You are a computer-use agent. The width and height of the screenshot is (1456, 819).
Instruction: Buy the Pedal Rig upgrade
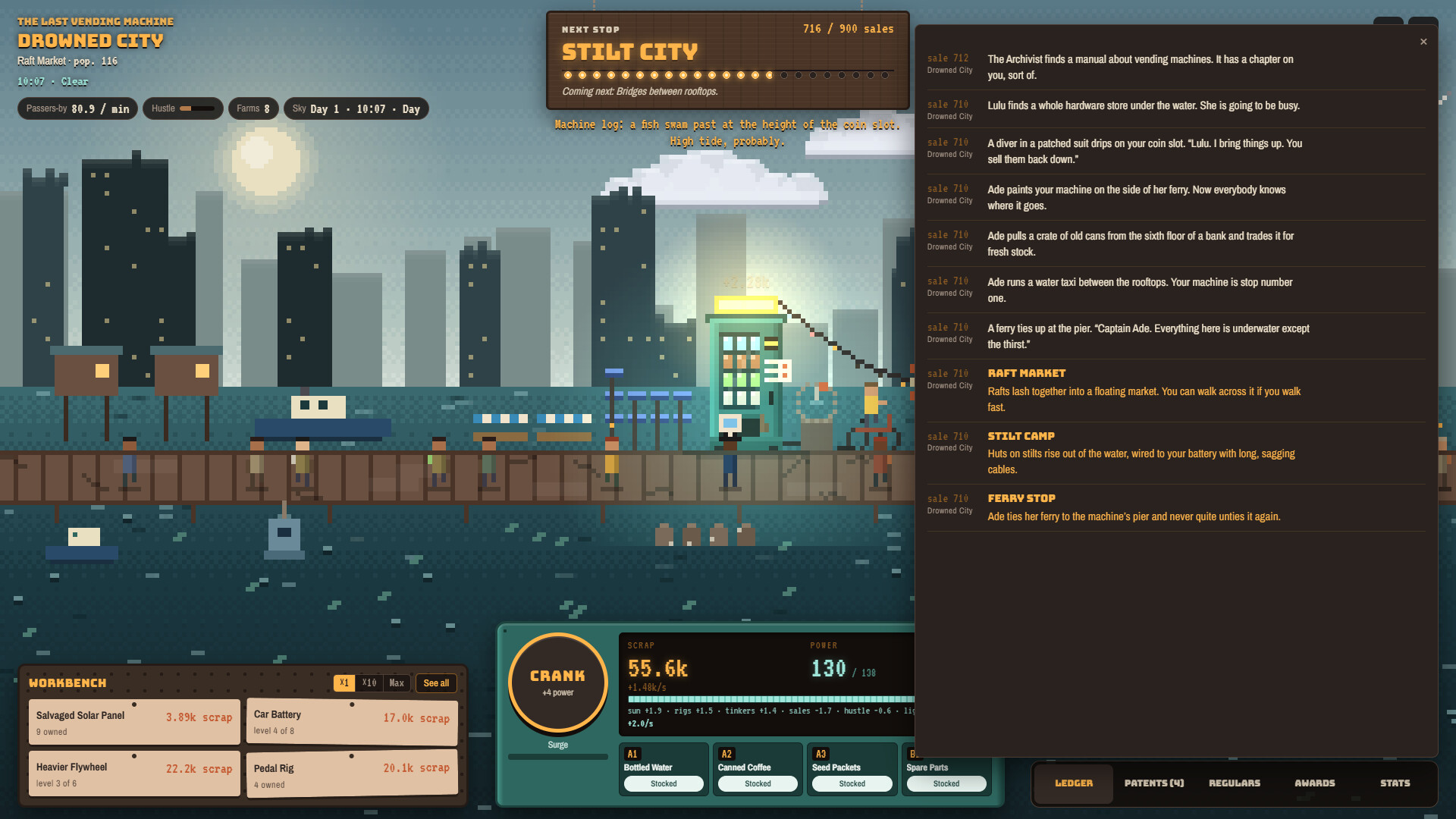click(352, 773)
